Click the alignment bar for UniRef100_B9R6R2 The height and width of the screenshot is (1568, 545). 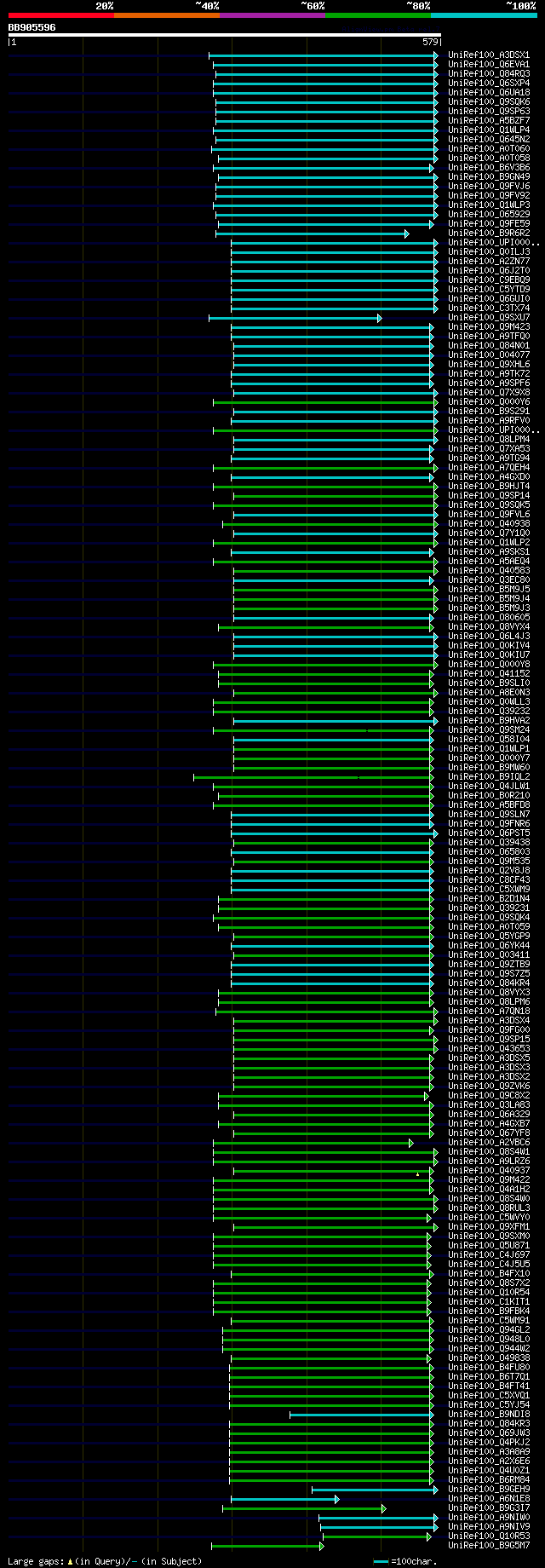[312, 233]
